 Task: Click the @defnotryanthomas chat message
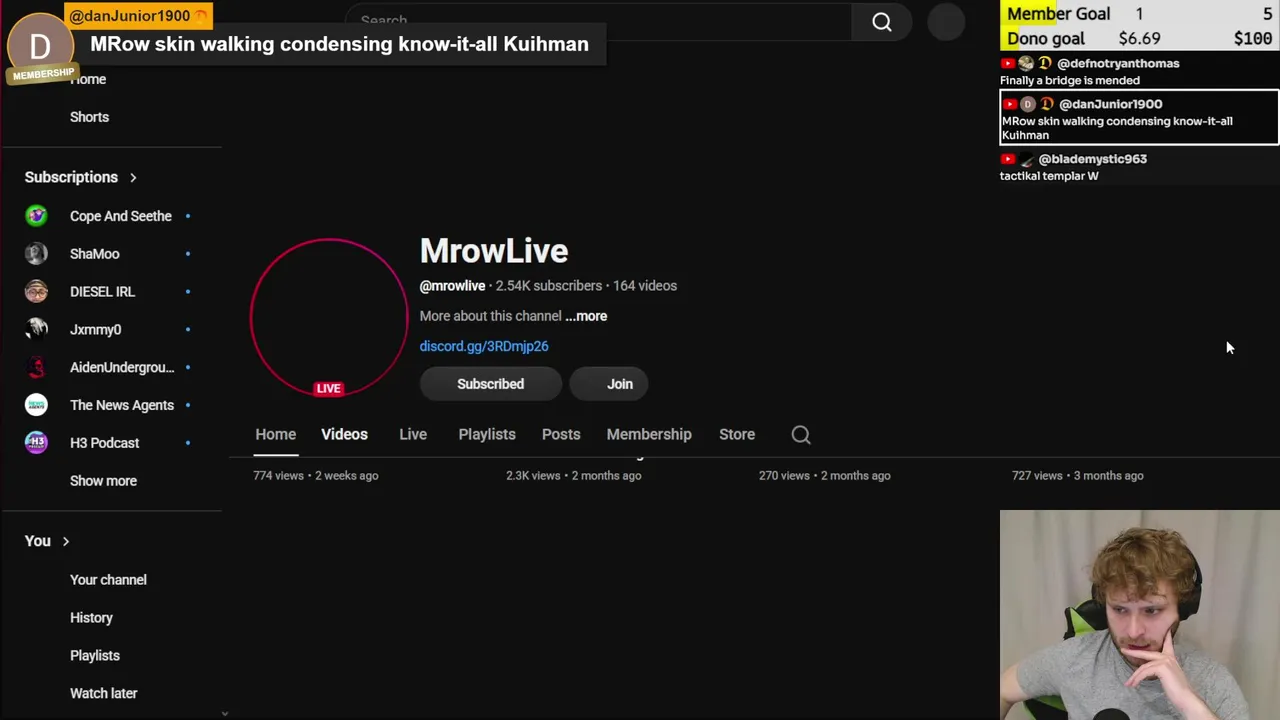(1139, 71)
